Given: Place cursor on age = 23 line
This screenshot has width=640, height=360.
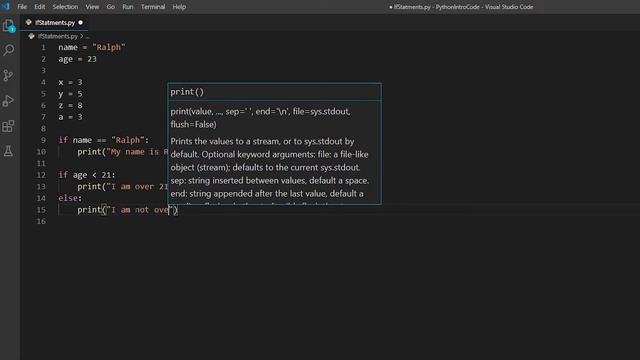Looking at the screenshot, I should tap(77, 59).
